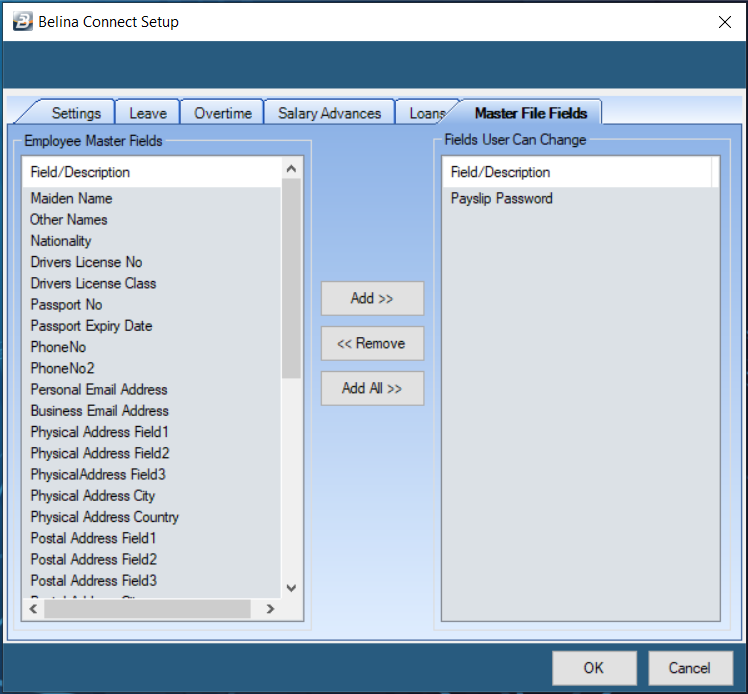
Task: Switch to the Settings tab
Action: click(76, 113)
